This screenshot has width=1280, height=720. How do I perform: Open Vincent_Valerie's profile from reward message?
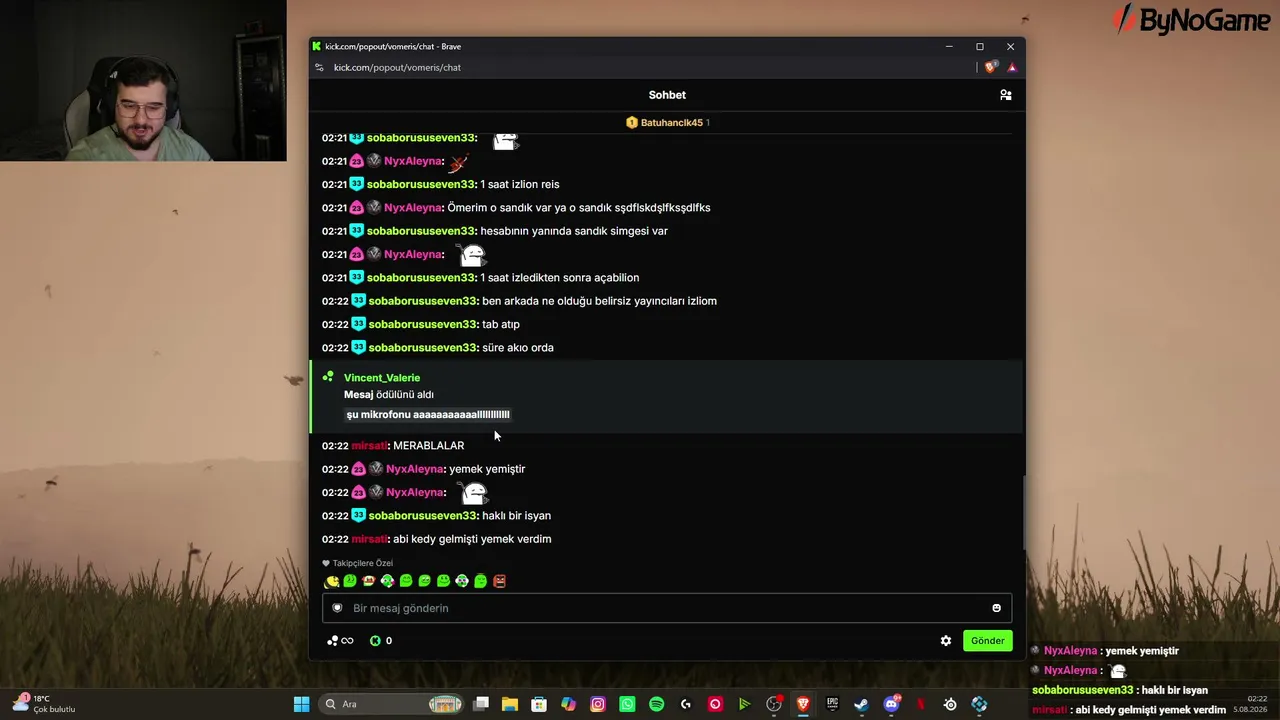click(x=382, y=378)
